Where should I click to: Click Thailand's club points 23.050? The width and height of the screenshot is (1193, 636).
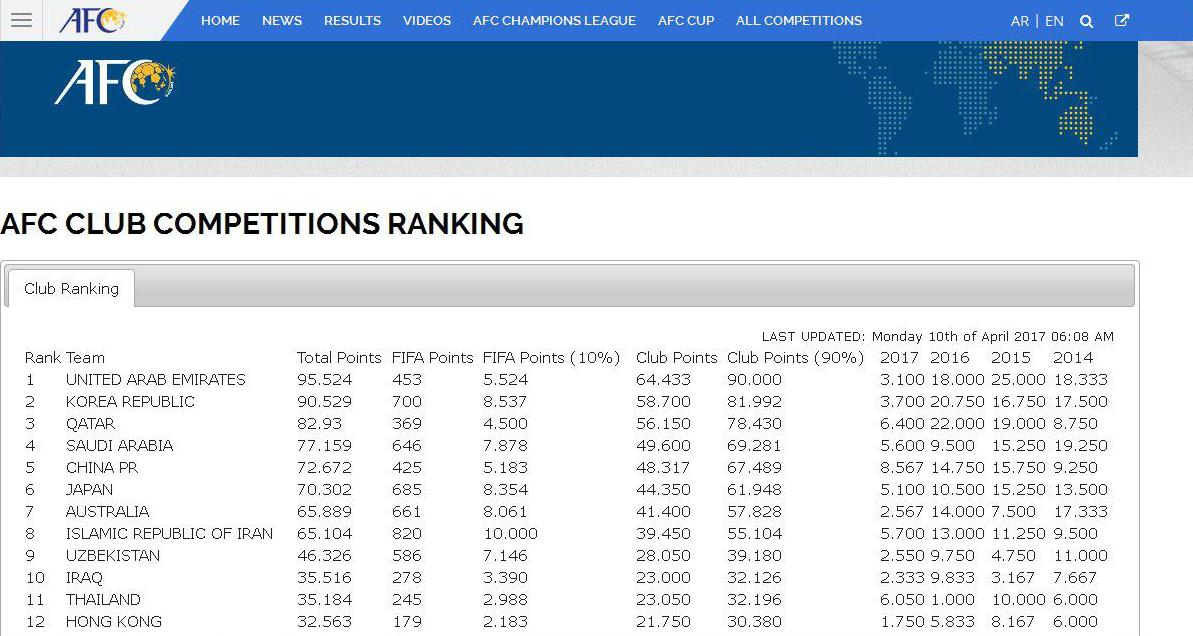(x=663, y=600)
